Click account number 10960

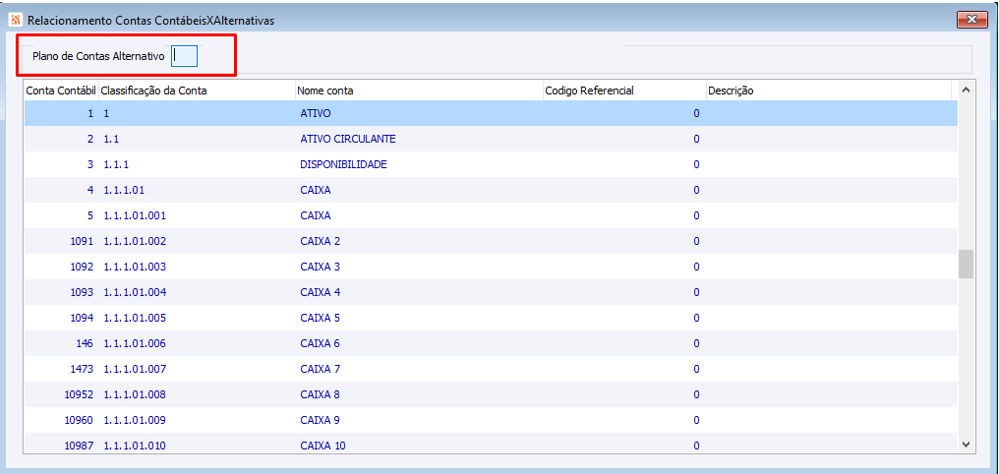click(80, 420)
